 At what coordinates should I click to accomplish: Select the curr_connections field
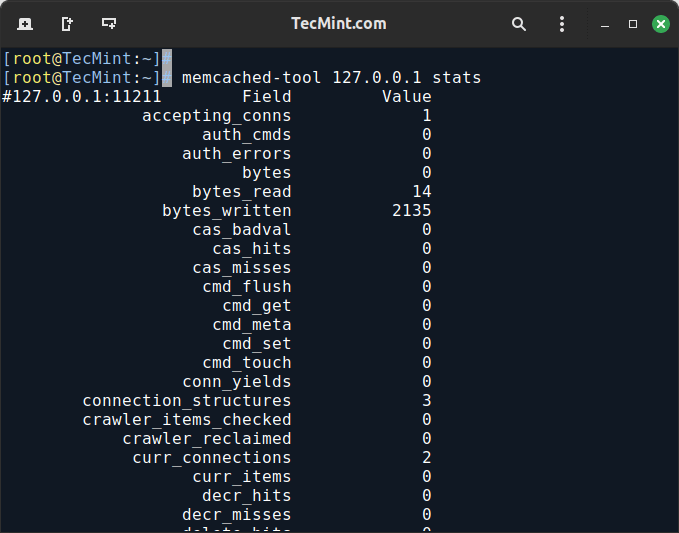click(212, 459)
